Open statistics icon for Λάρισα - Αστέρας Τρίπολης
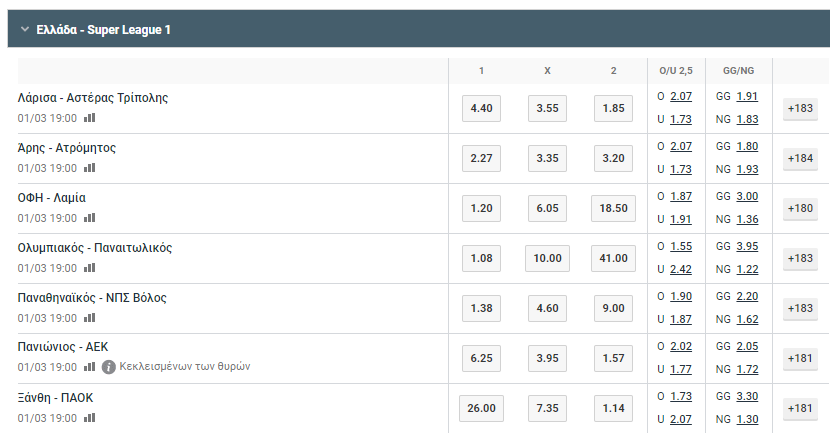Screen dimensions: 830x437 point(89,117)
